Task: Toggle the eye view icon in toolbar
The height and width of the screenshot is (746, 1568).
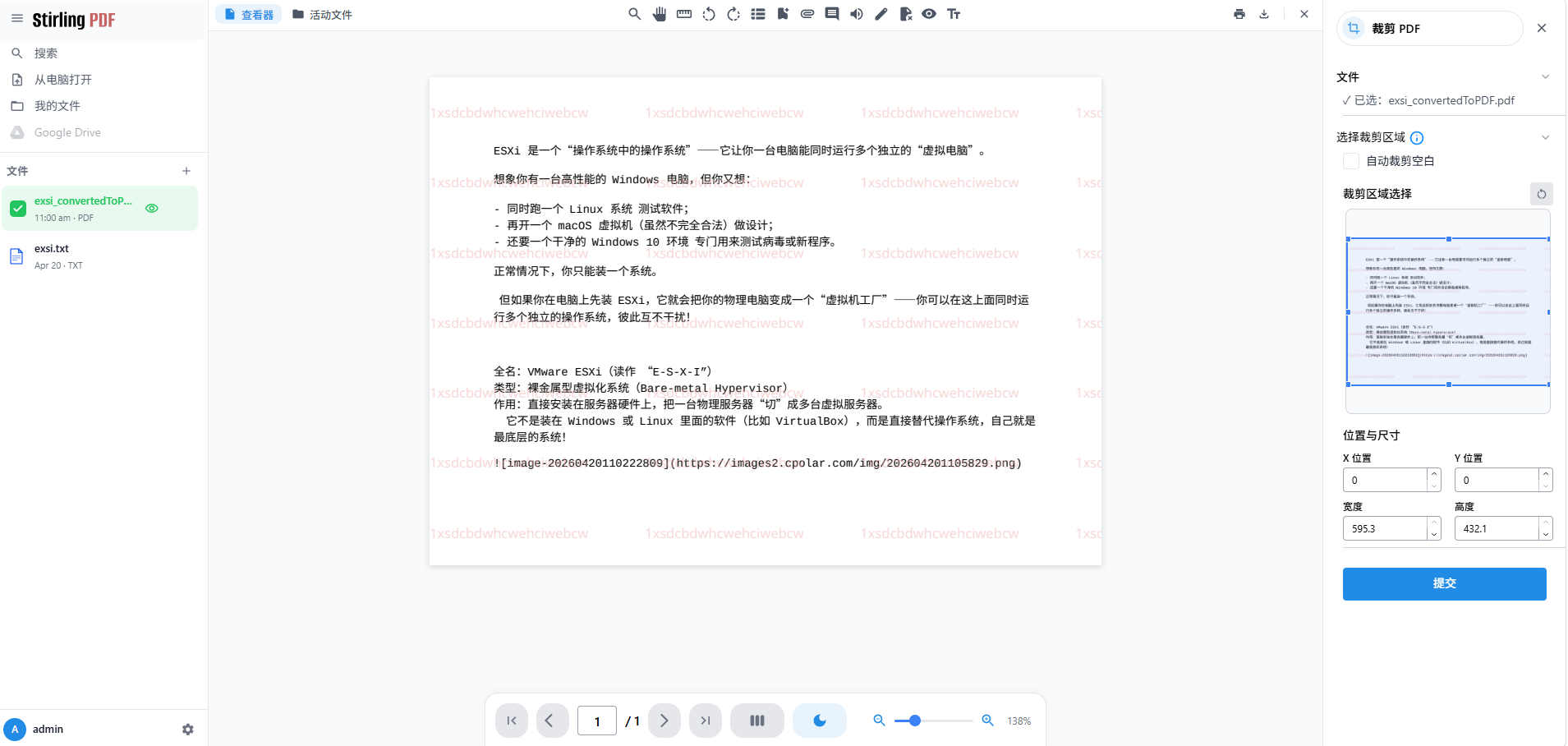Action: click(x=929, y=14)
